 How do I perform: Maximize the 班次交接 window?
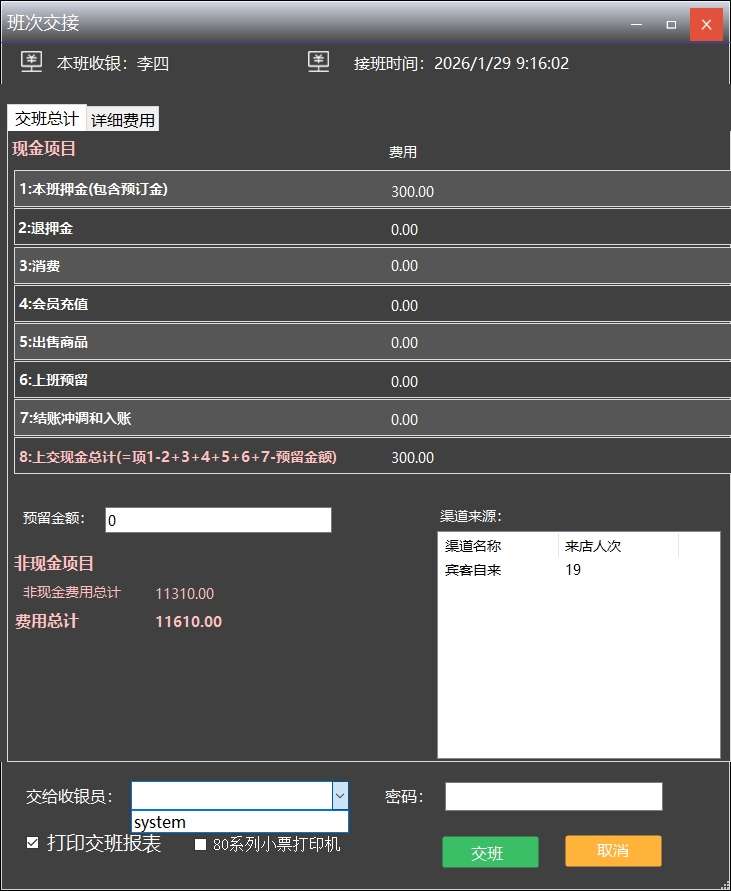pos(671,24)
